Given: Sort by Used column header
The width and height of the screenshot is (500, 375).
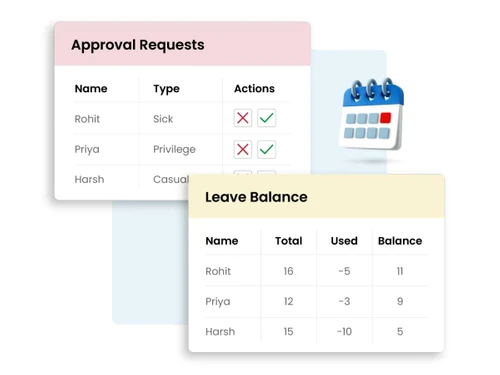Looking at the screenshot, I should pyautogui.click(x=344, y=241).
